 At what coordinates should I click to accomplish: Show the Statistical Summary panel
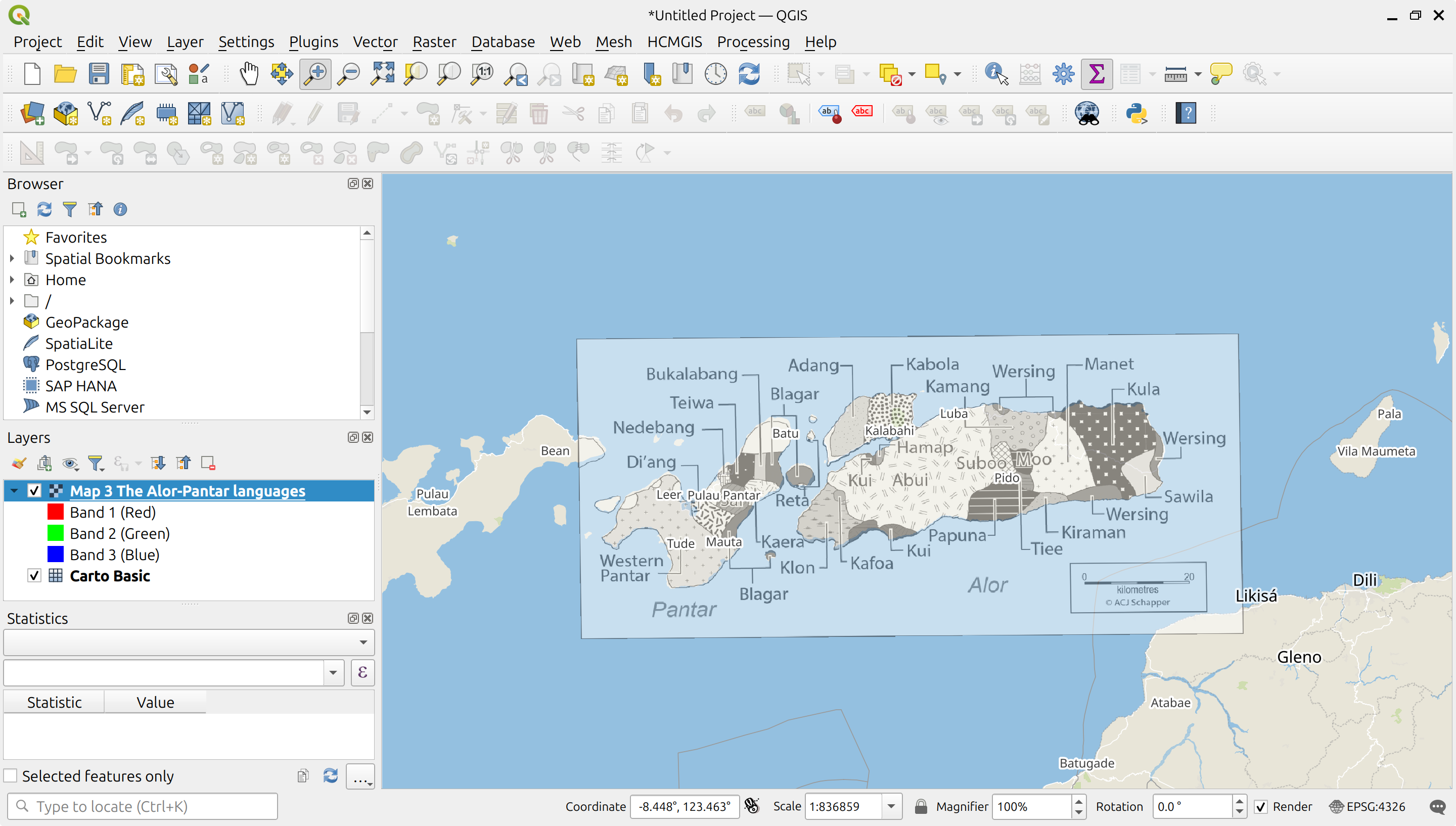pyautogui.click(x=1097, y=74)
